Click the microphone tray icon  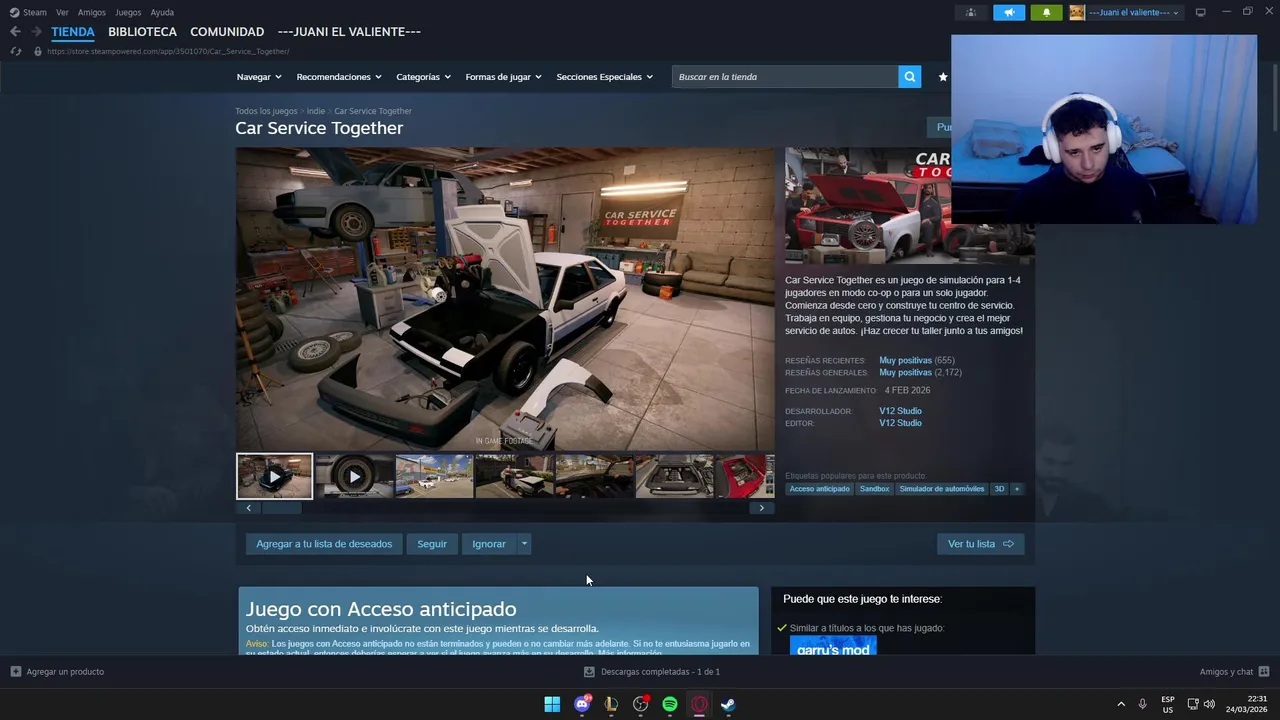tap(1142, 704)
